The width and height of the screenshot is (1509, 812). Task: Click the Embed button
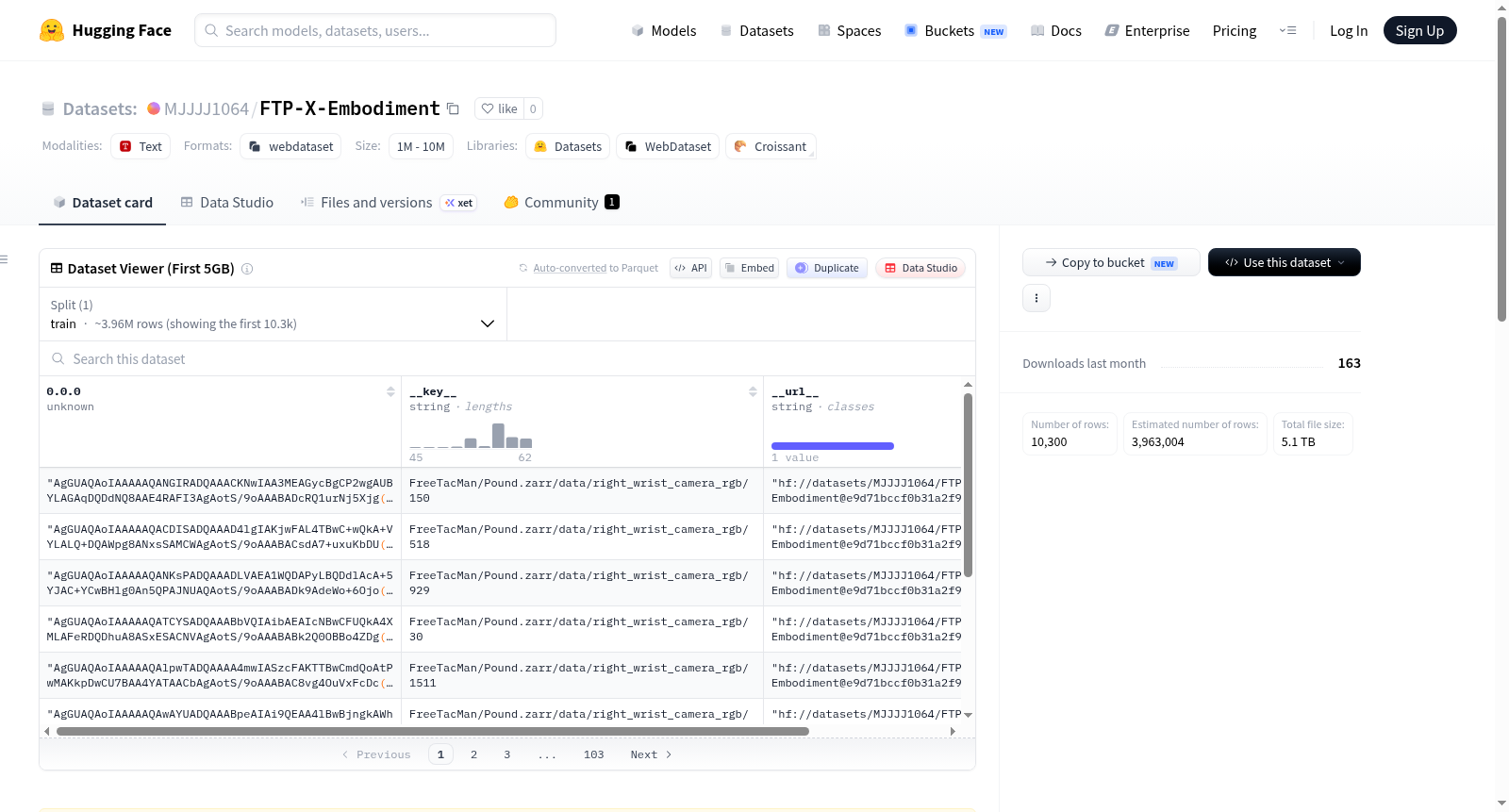click(749, 268)
